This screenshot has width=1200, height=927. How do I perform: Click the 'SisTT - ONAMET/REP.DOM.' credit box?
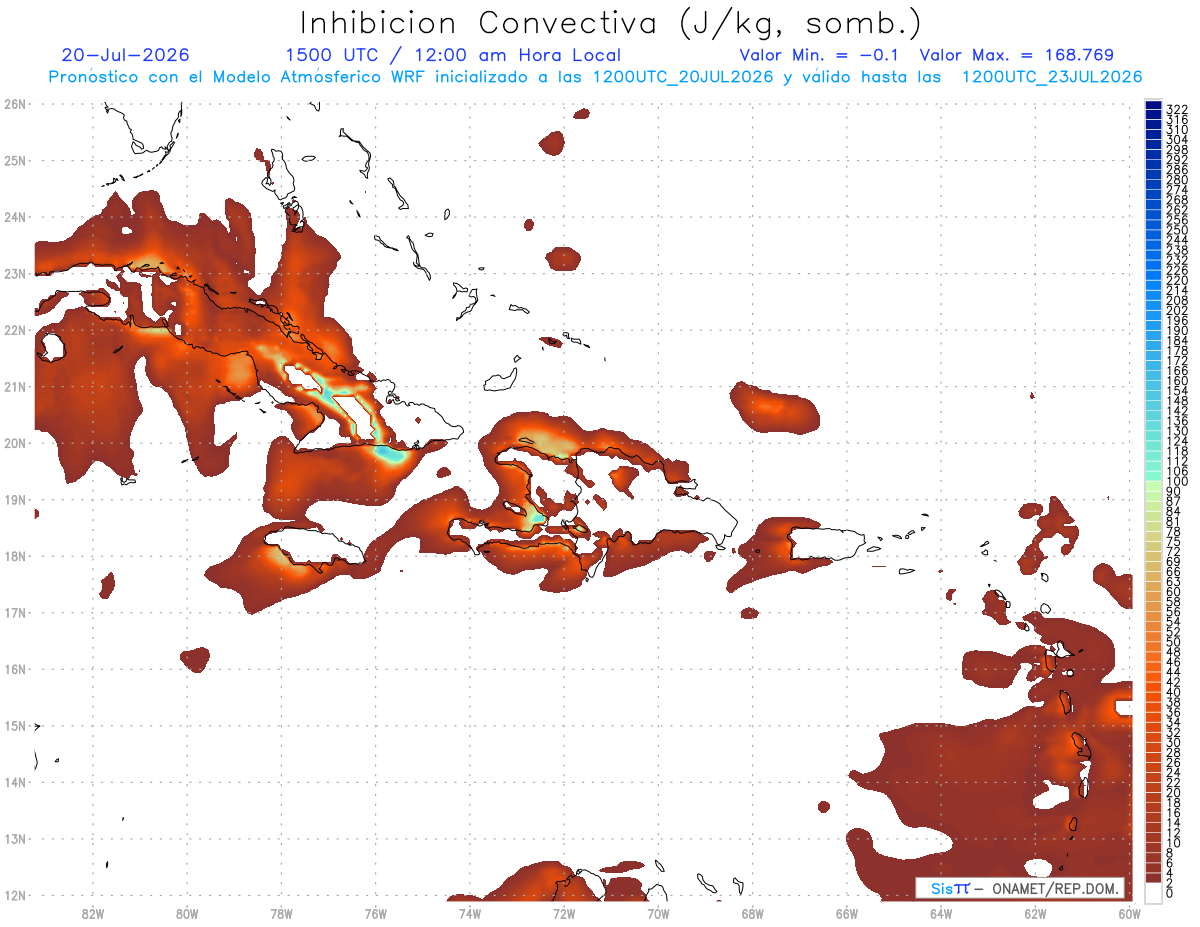(x=1019, y=888)
